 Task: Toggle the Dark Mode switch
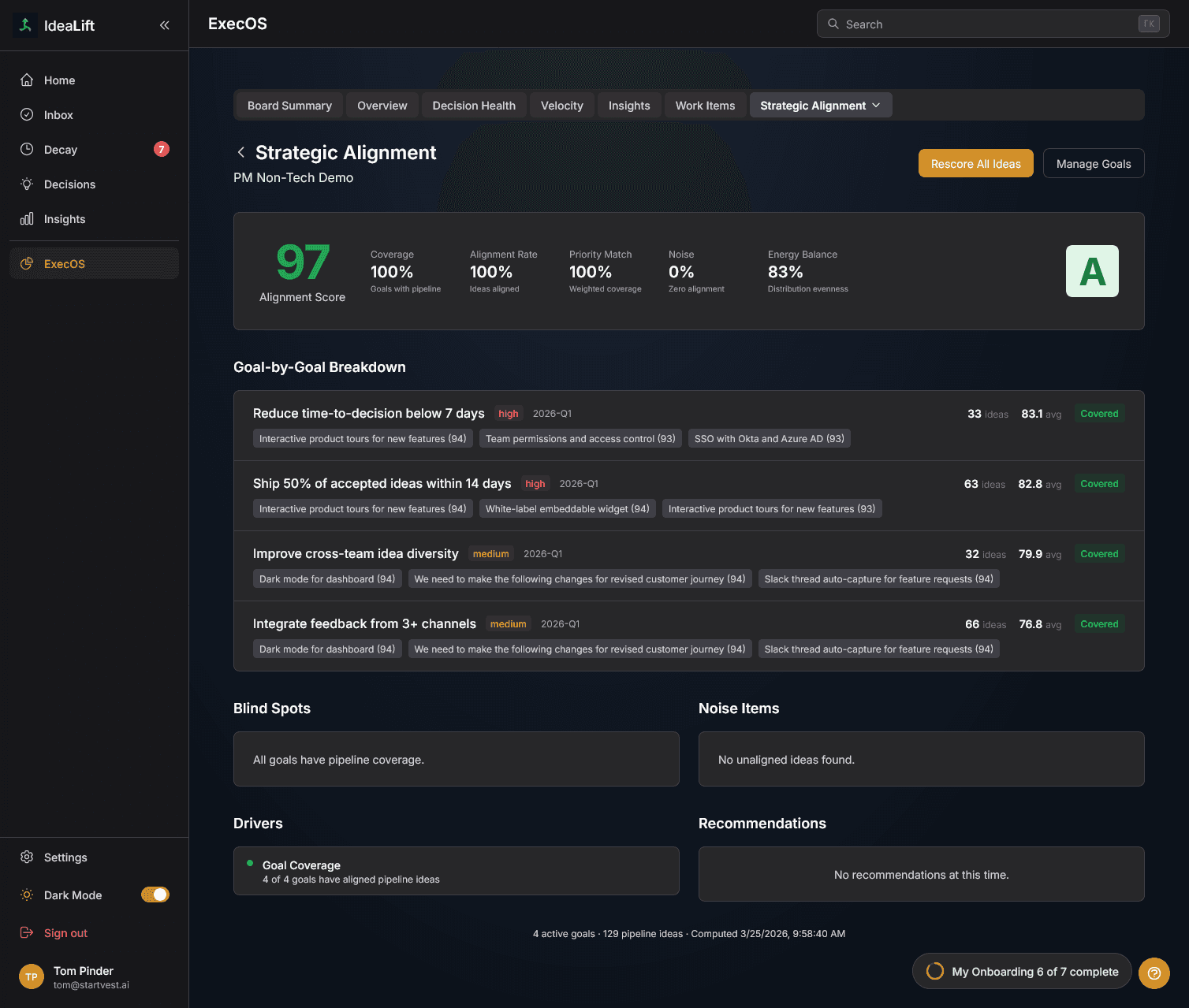[155, 895]
